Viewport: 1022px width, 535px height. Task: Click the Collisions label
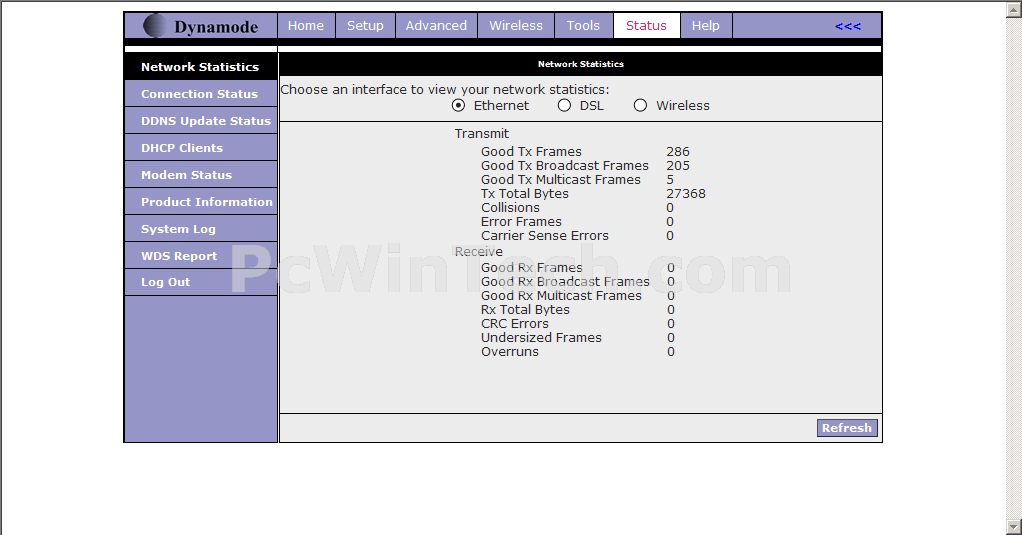pos(510,208)
